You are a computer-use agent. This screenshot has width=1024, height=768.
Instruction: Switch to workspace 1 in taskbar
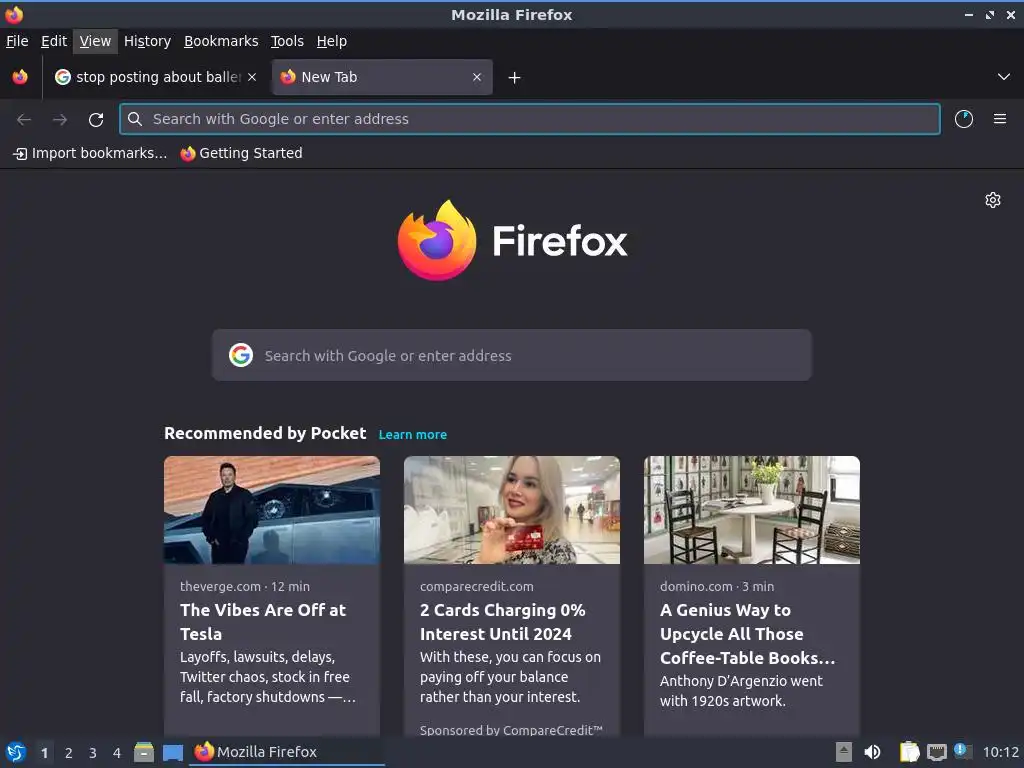44,753
